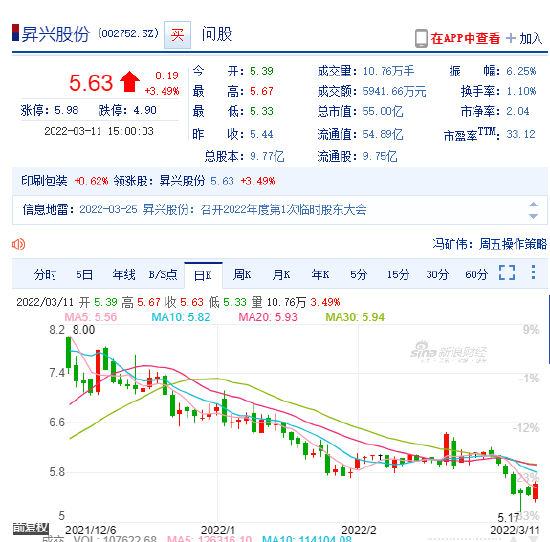The width and height of the screenshot is (550, 542).
Task: Click the stock name 昇兴股份 title
Action: [x=55, y=34]
